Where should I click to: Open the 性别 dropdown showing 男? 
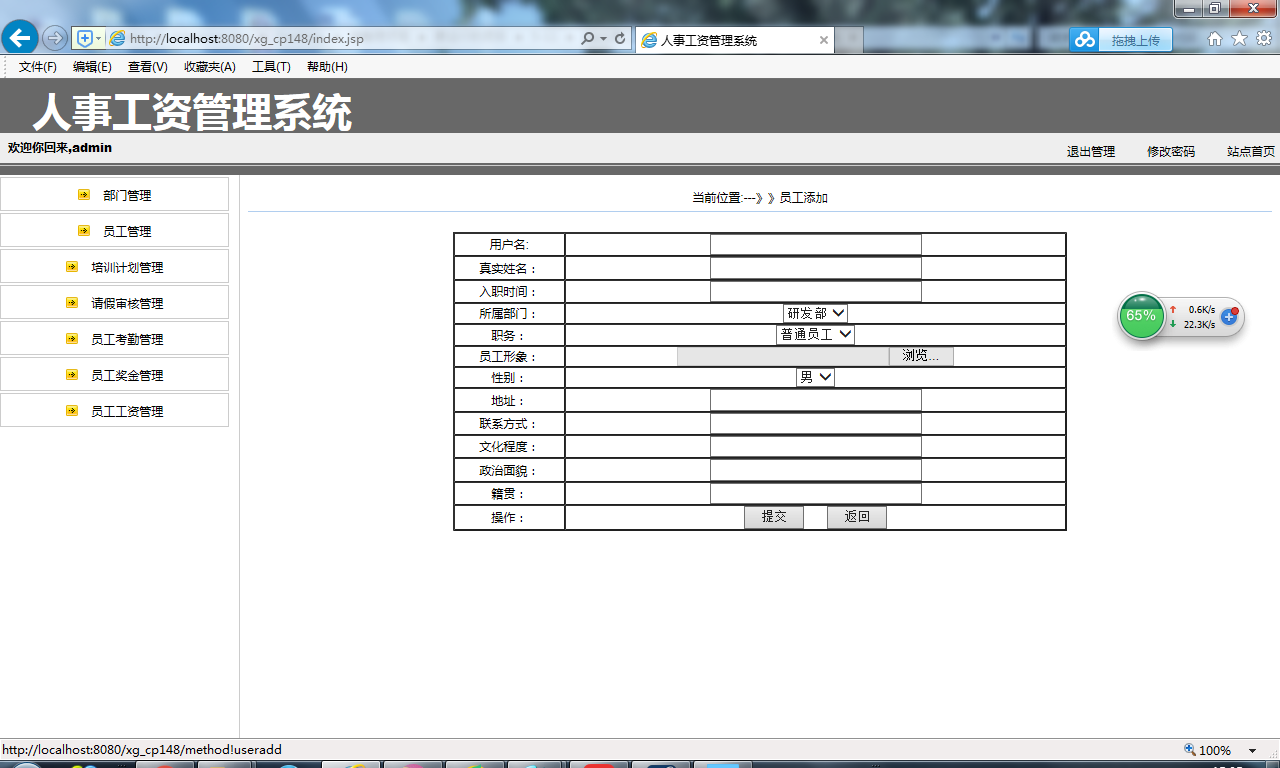click(815, 378)
